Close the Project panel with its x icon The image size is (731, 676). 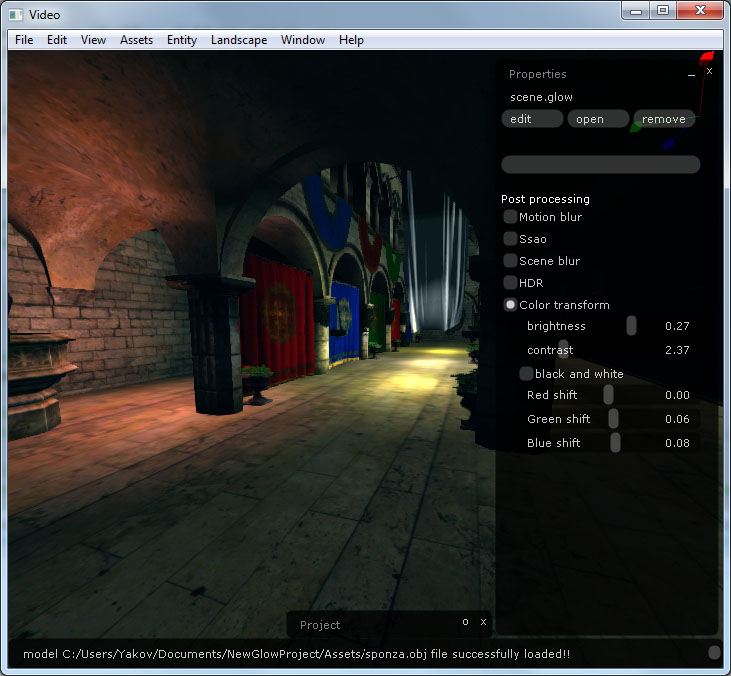483,622
